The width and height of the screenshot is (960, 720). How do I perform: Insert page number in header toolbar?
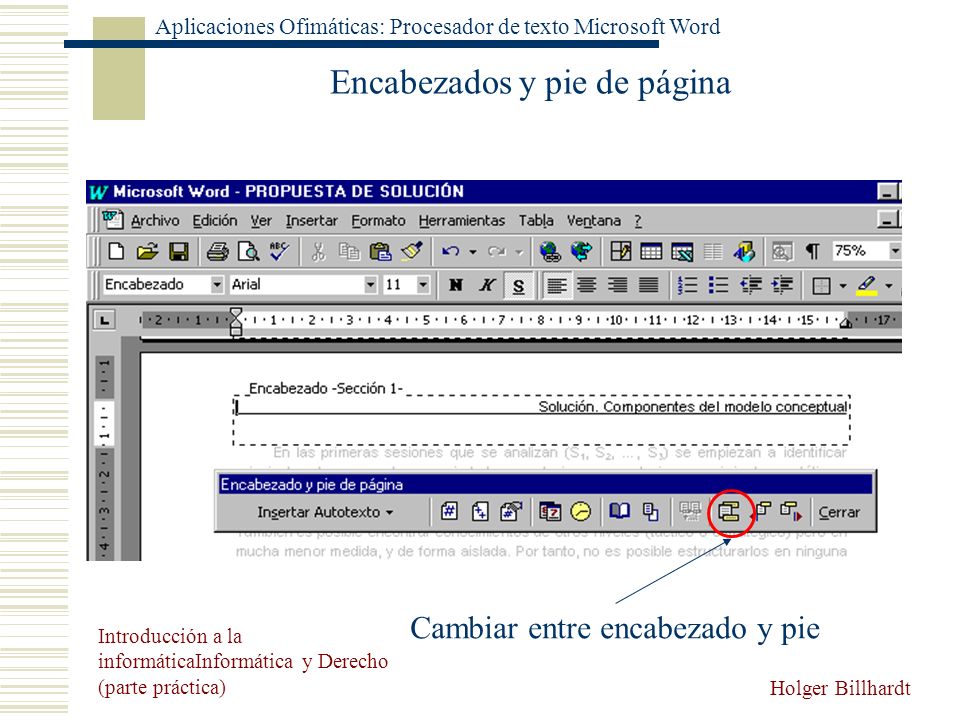point(449,511)
